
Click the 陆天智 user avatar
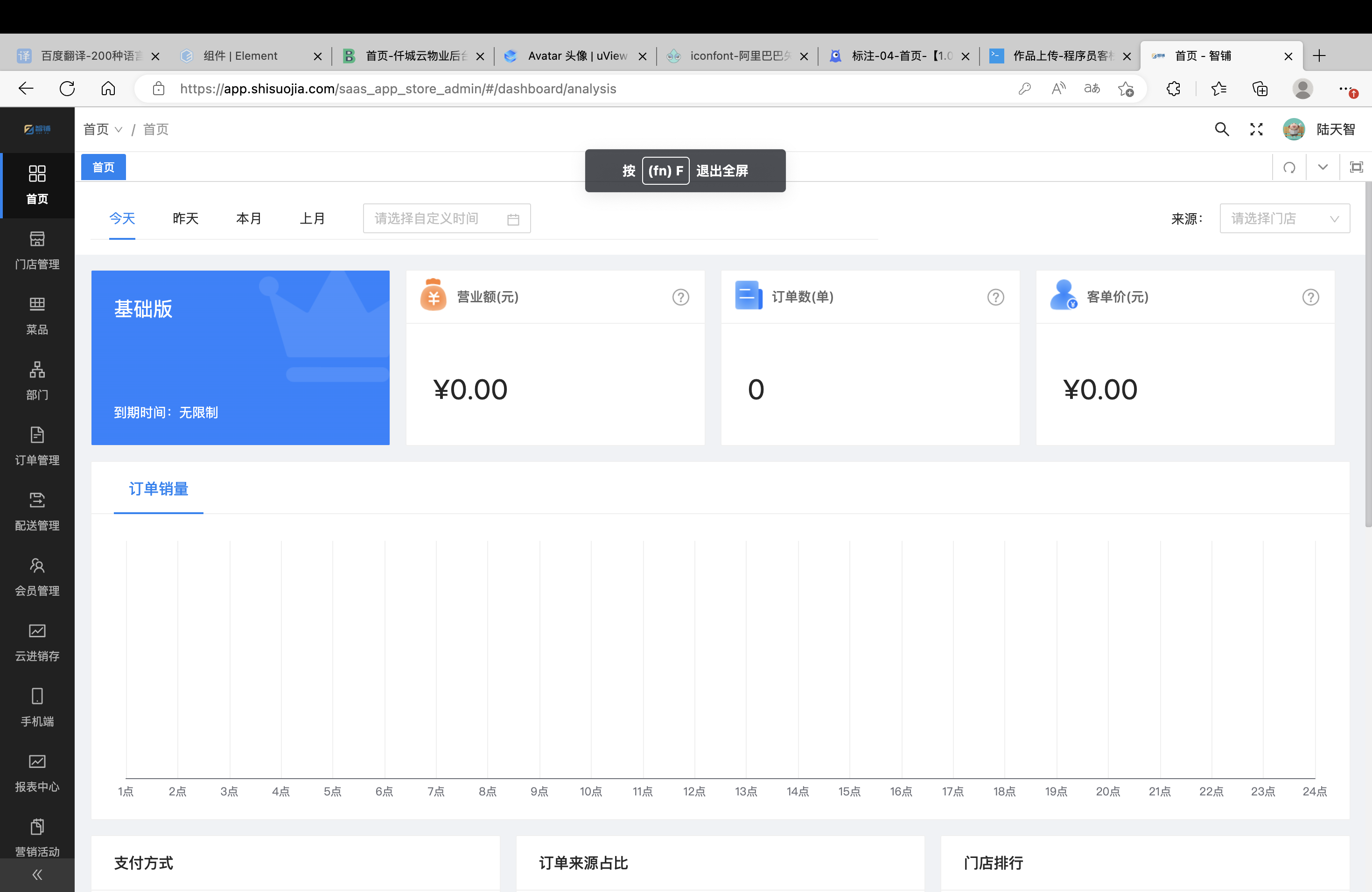point(1294,129)
